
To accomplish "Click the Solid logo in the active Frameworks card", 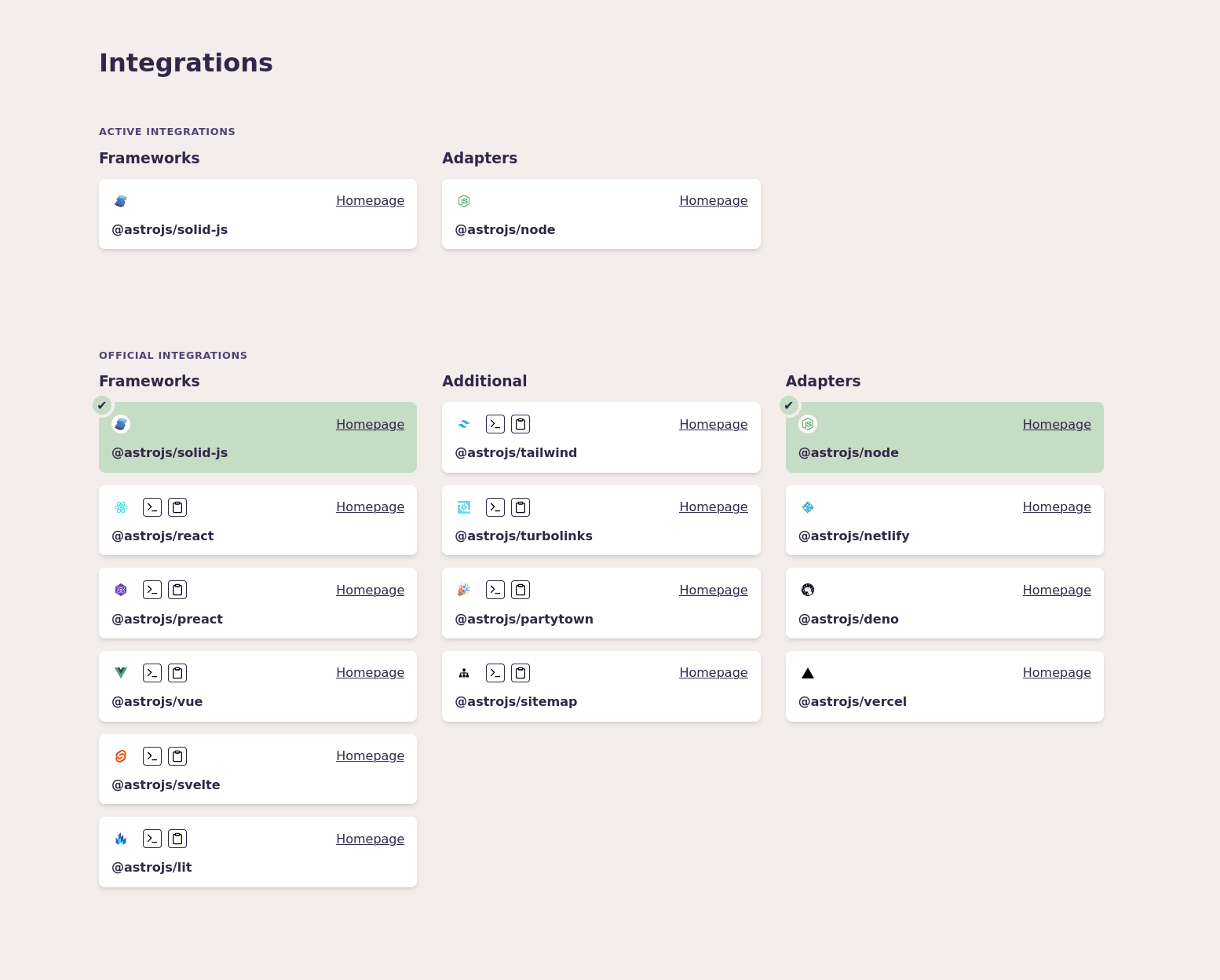I will click(121, 201).
